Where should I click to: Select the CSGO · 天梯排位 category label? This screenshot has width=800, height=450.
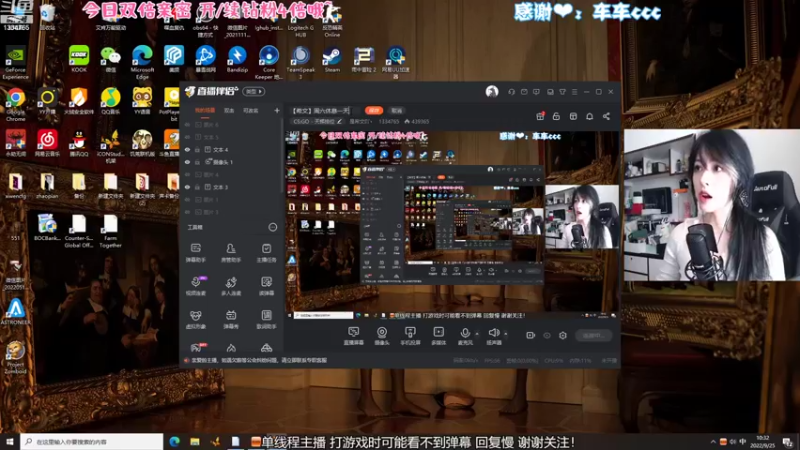click(314, 121)
